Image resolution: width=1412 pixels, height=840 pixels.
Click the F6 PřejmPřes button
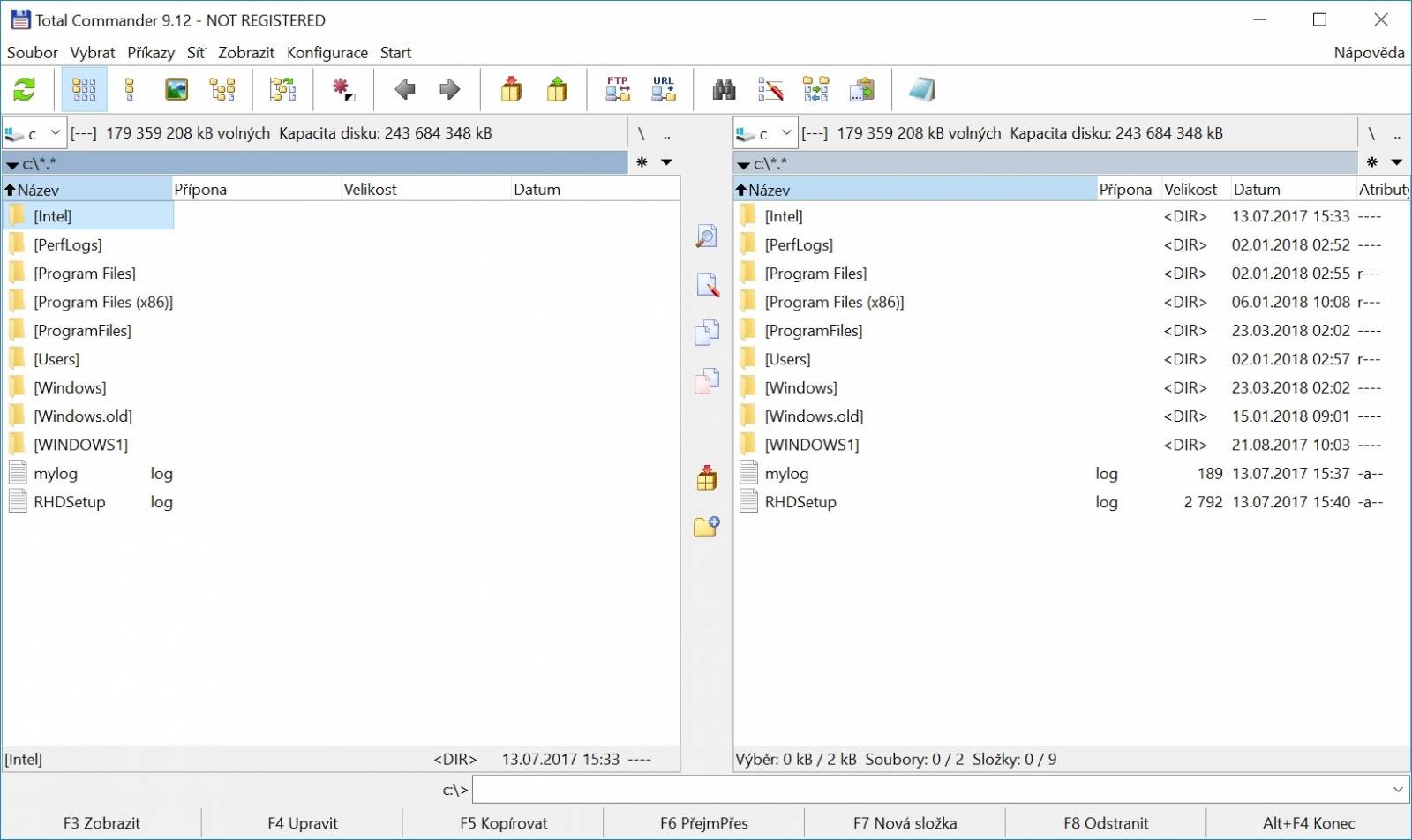tap(704, 823)
